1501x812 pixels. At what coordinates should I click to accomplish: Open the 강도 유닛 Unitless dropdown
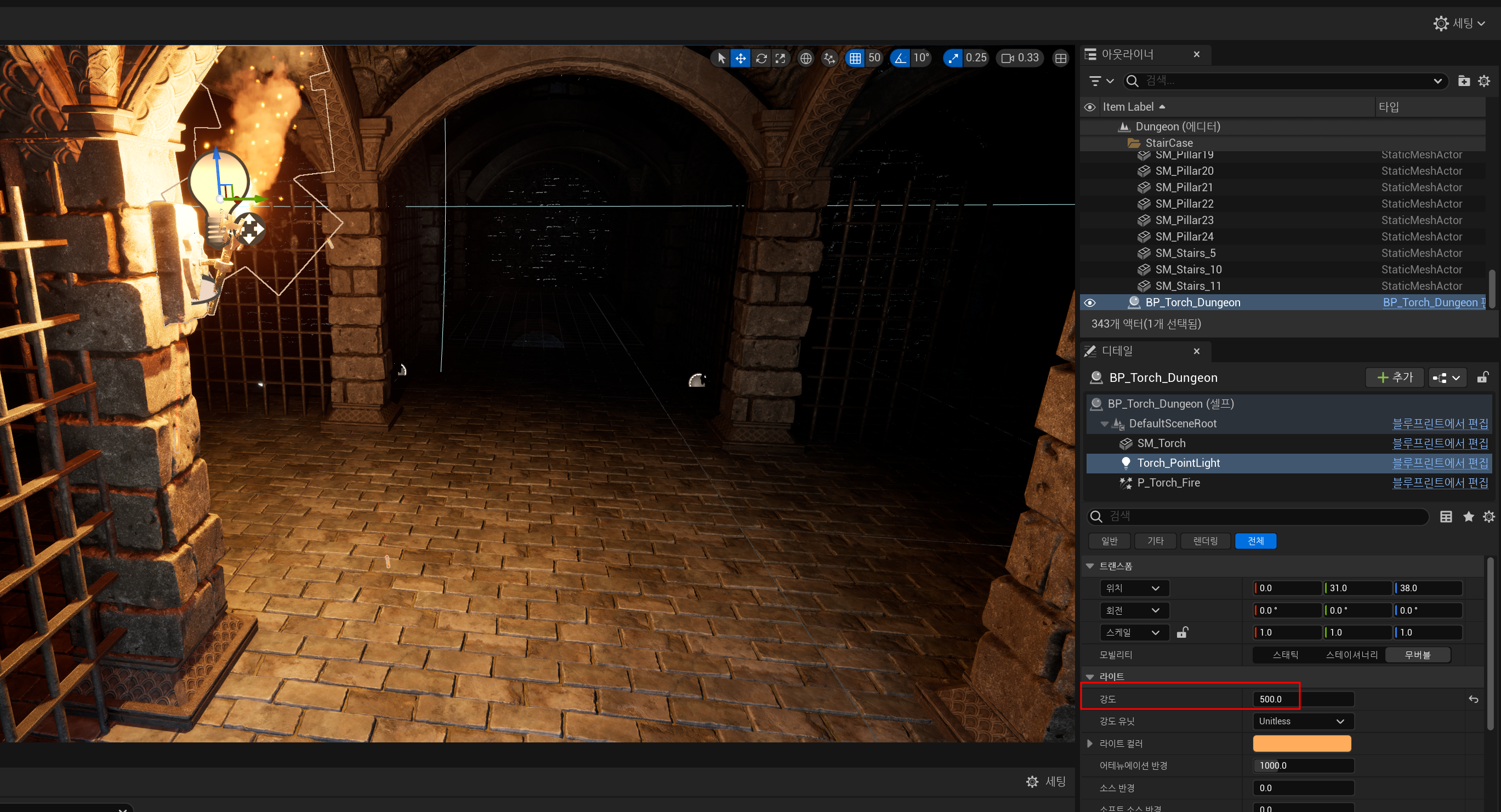tap(1303, 721)
